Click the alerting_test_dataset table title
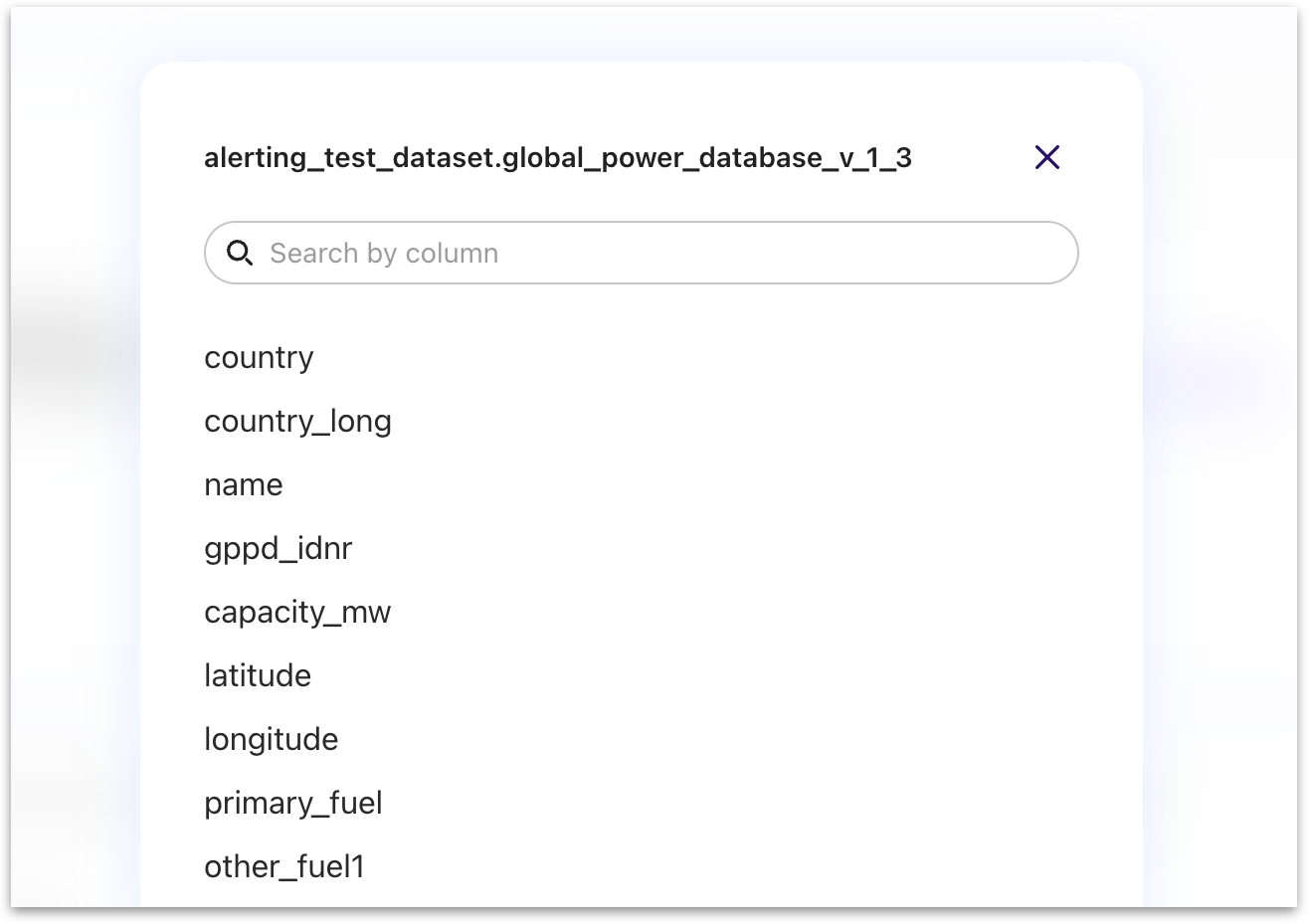The image size is (1309, 924). click(x=350, y=158)
